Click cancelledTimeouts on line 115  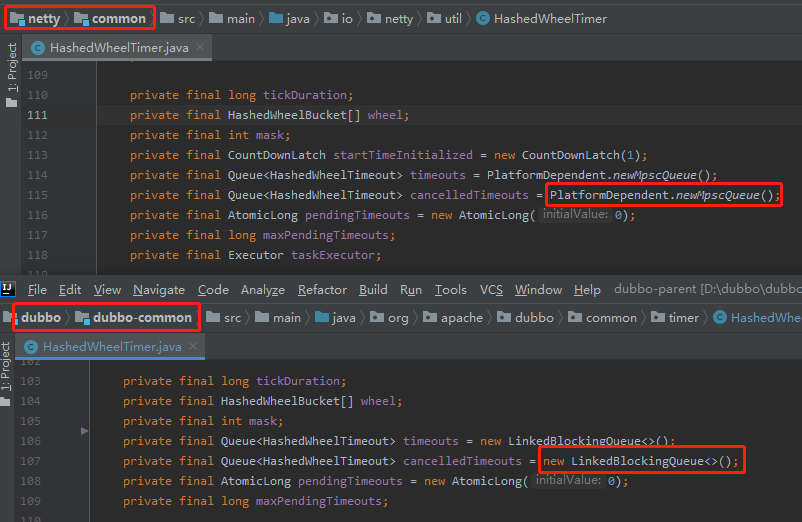pyautogui.click(x=469, y=195)
